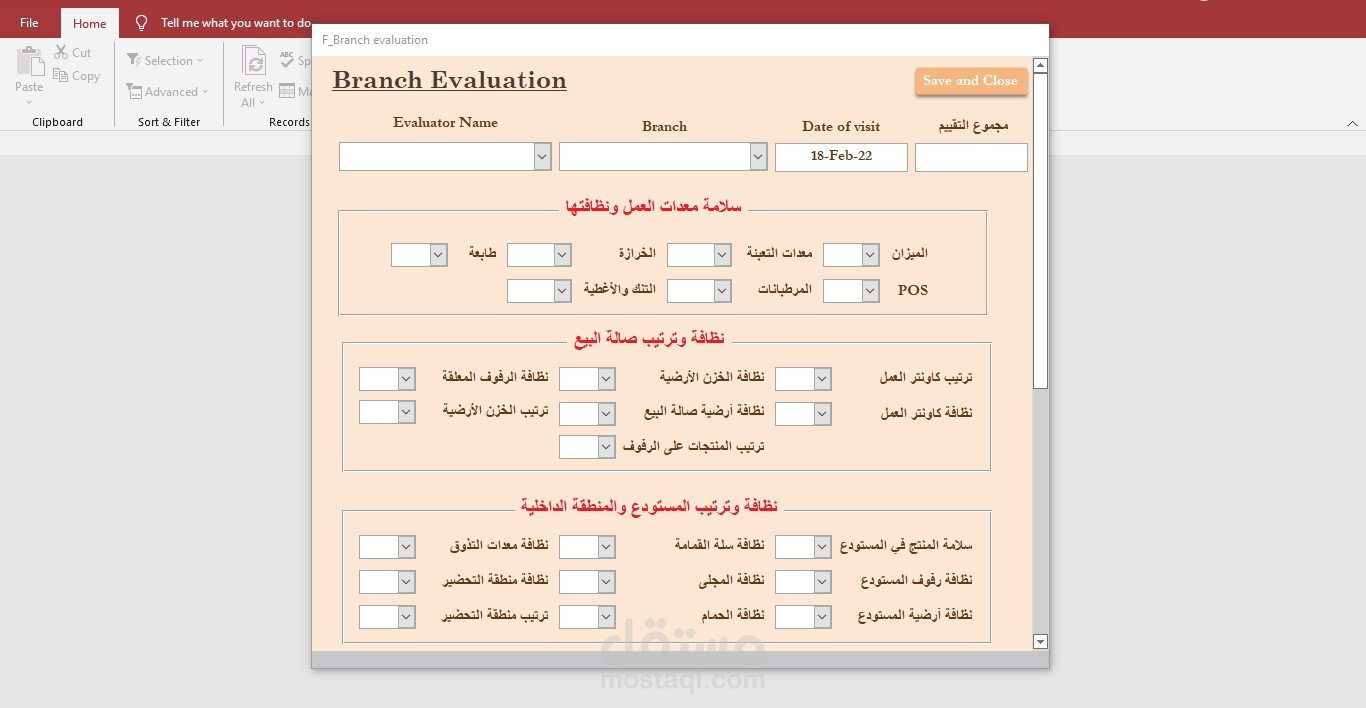Click the Branch Evaluation heading
The image size is (1366, 708).
coord(449,80)
